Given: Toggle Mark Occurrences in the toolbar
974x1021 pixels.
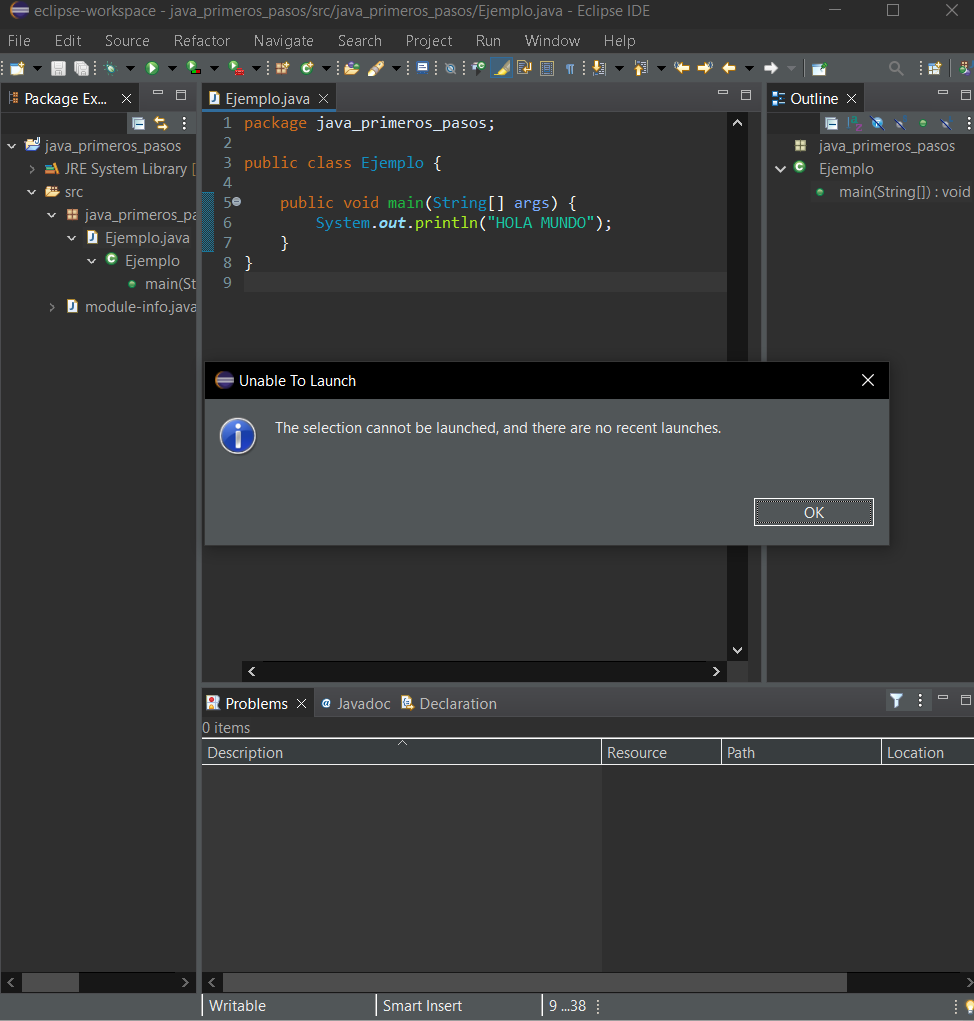Looking at the screenshot, I should tap(501, 68).
